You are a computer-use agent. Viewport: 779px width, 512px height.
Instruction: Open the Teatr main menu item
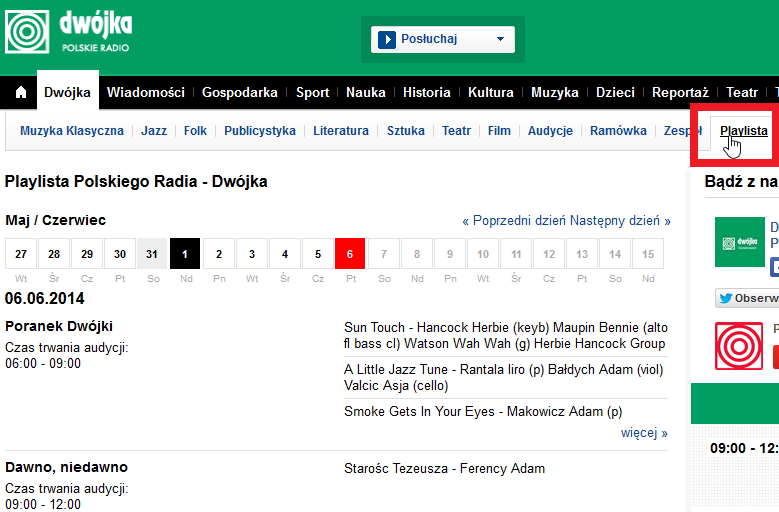[742, 92]
